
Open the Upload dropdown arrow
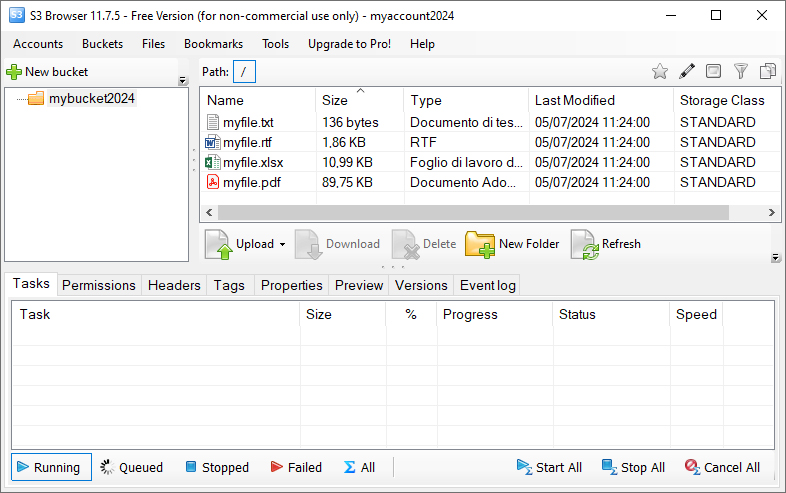(282, 245)
